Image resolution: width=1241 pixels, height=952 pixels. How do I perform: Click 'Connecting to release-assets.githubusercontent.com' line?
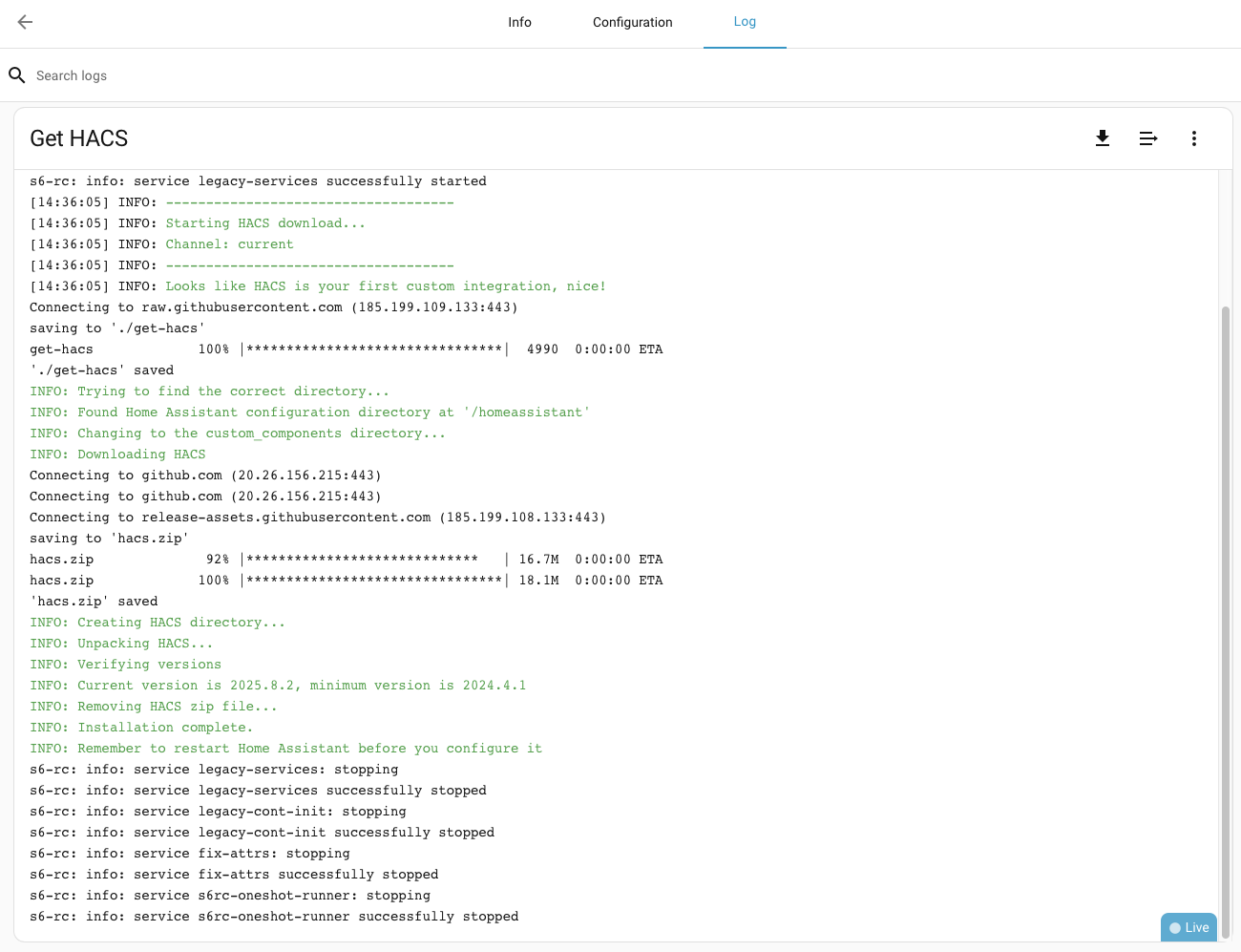[x=318, y=518]
